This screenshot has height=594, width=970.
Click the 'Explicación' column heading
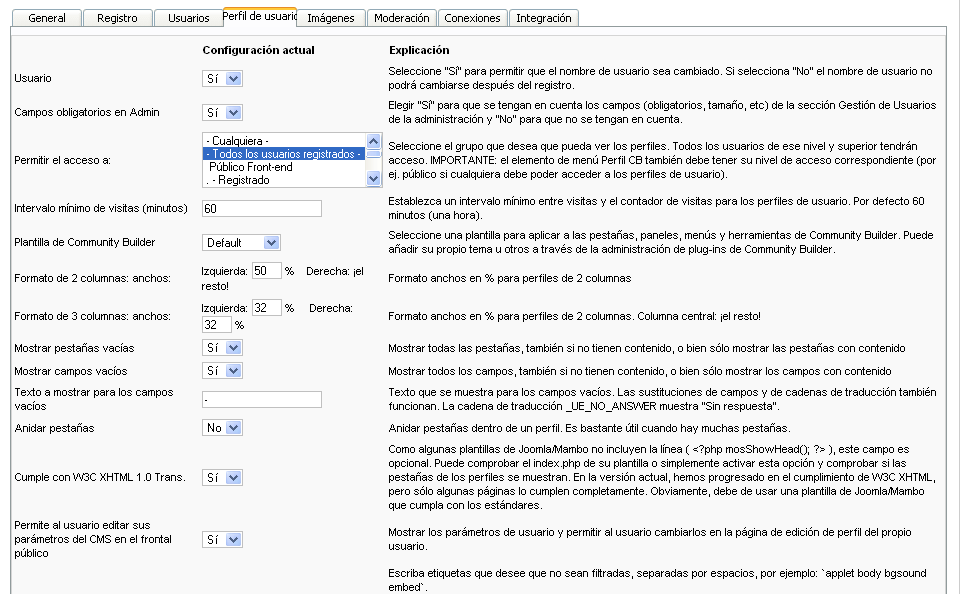pos(419,50)
